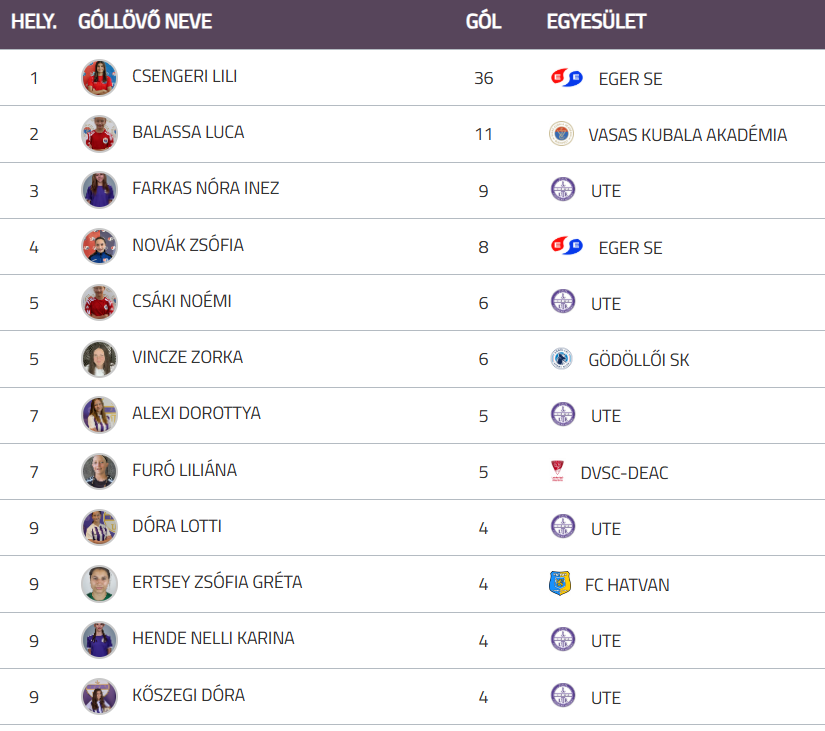
Task: Open Furó Liliána player name link
Action: (x=184, y=470)
